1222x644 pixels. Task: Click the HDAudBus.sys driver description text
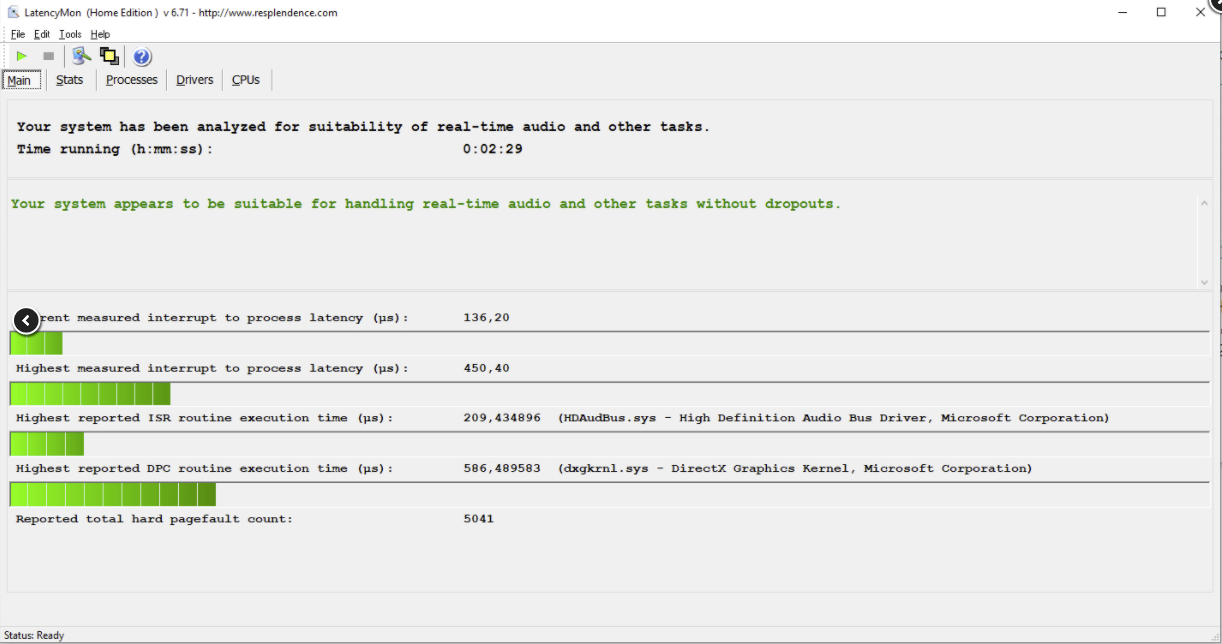pyautogui.click(x=833, y=418)
